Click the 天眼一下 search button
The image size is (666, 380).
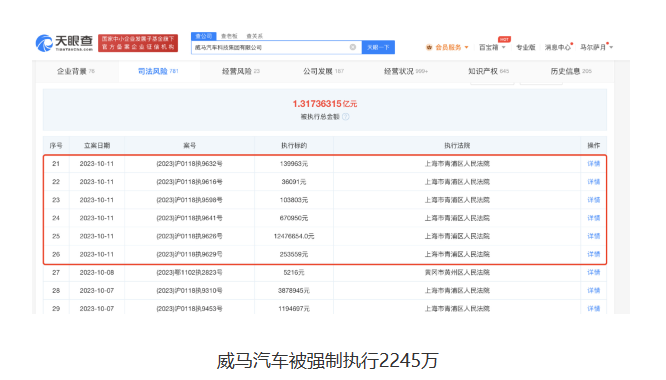pyautogui.click(x=378, y=47)
